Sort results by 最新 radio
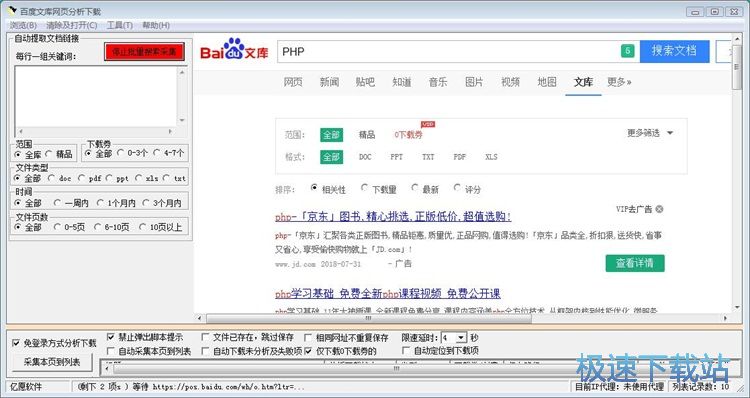Image resolution: width=750 pixels, height=398 pixels. pyautogui.click(x=415, y=188)
